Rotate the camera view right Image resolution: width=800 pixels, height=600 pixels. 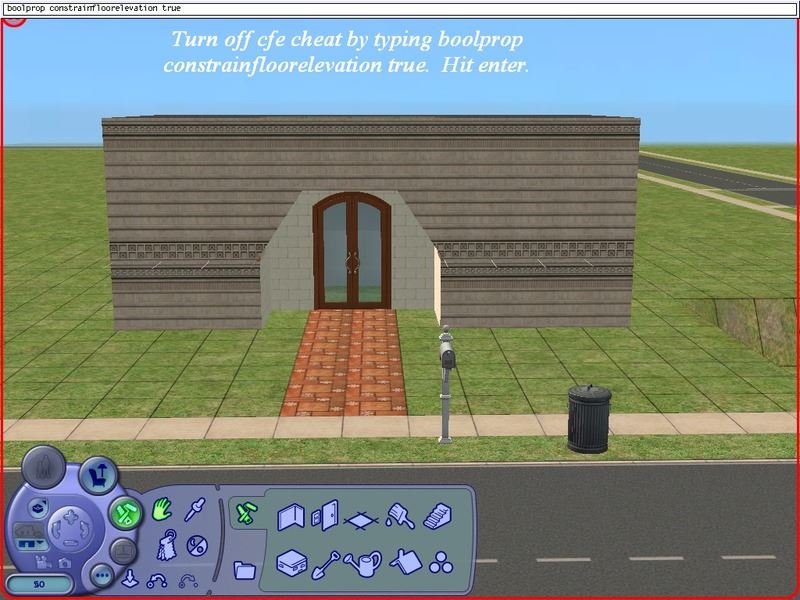[x=85, y=530]
